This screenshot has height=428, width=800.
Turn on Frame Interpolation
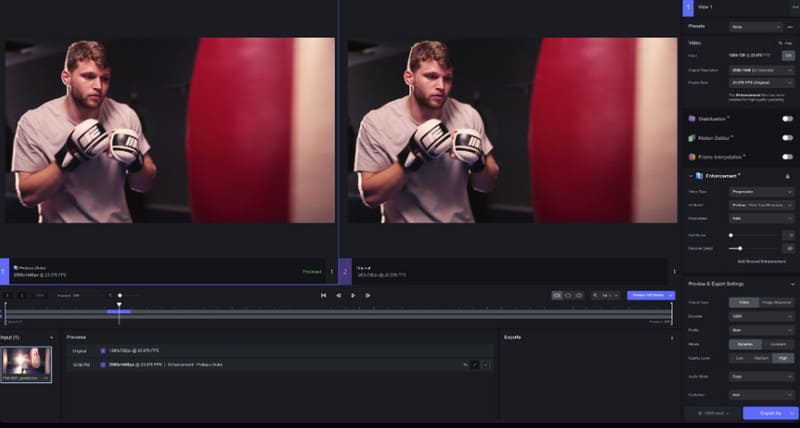pos(787,156)
